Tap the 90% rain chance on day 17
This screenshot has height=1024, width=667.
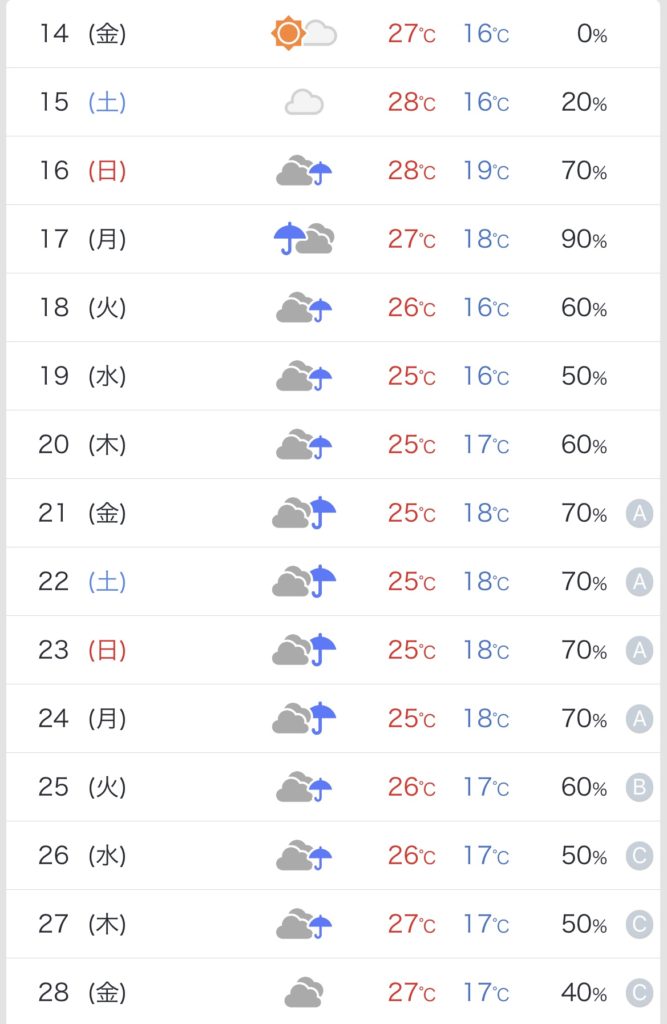pos(584,239)
